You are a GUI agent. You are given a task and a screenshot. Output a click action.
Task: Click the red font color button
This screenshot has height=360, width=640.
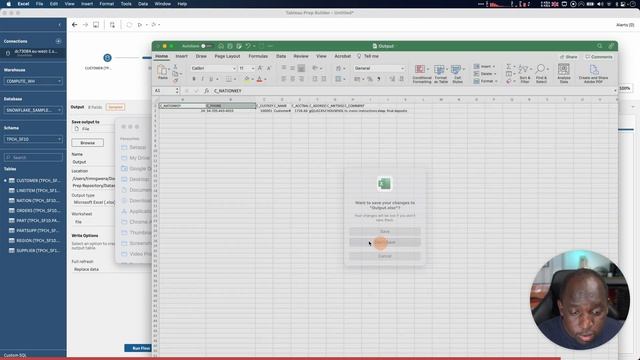tap(260, 79)
